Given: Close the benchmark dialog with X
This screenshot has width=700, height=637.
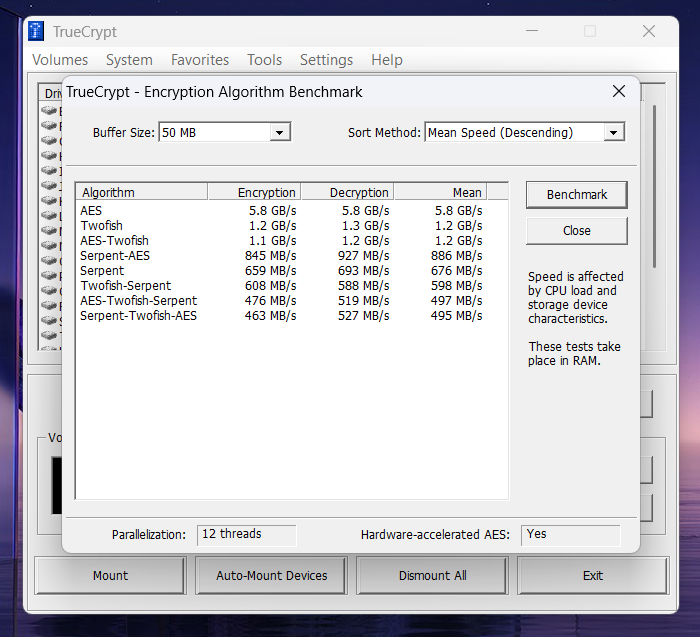Looking at the screenshot, I should pos(619,92).
